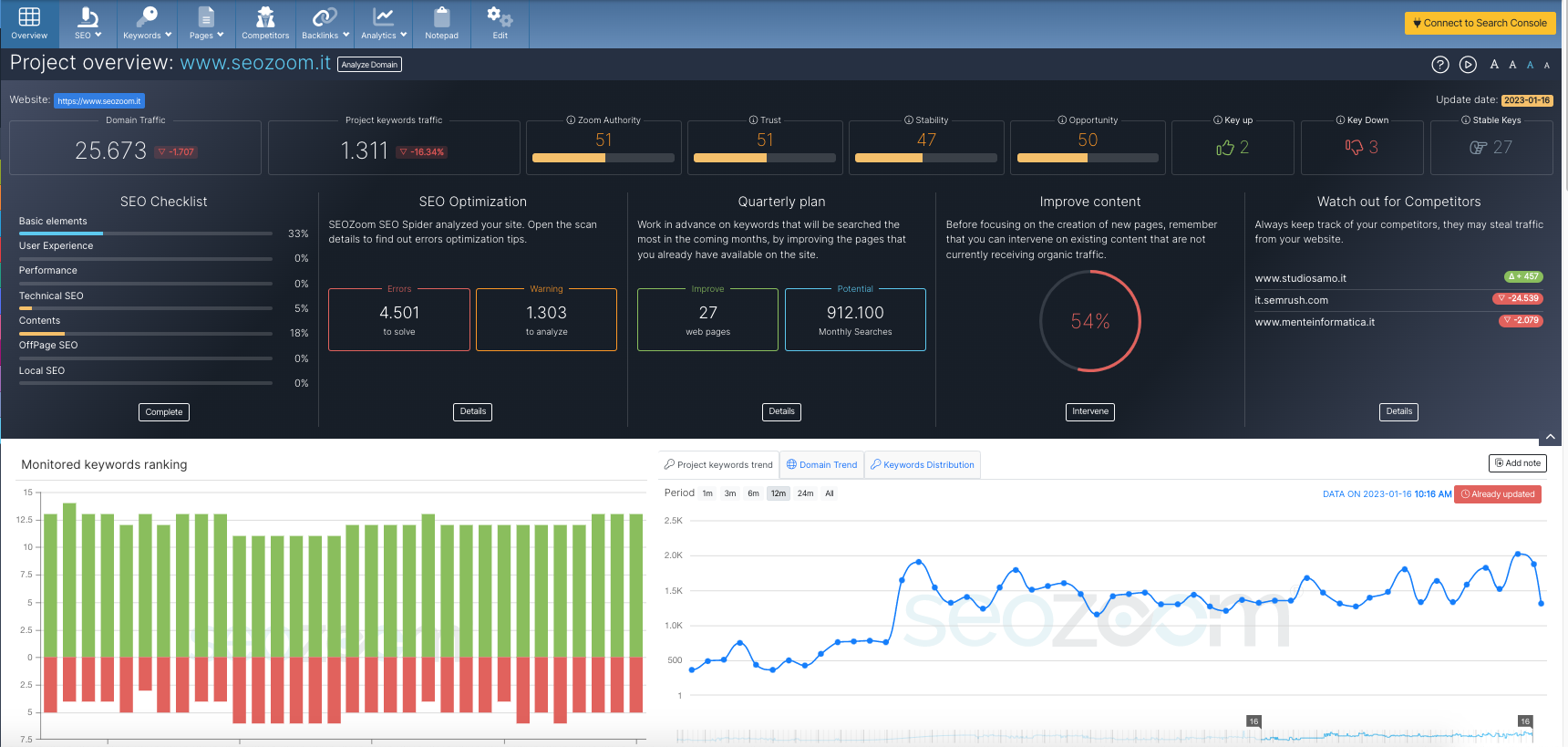The height and width of the screenshot is (747, 1568).
Task: Click the Contents checklist row
Action: pos(164,327)
